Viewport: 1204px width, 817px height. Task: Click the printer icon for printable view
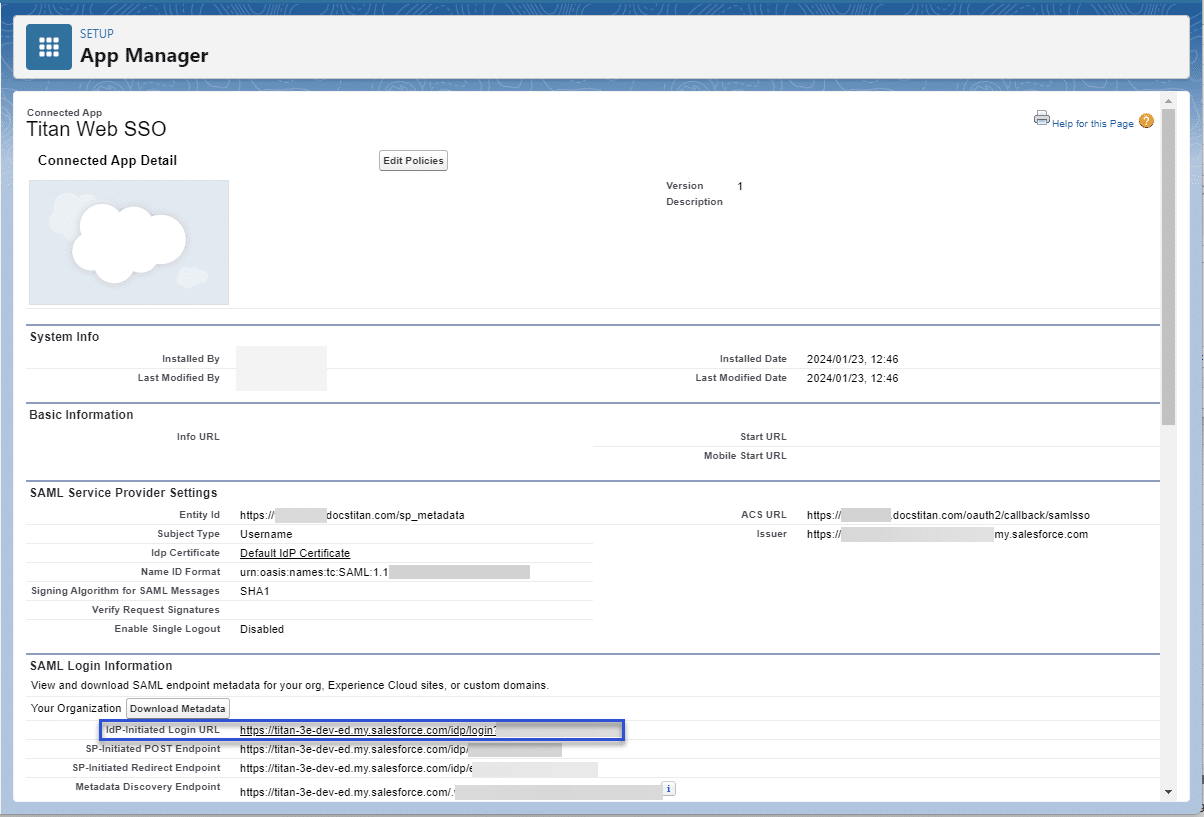click(1041, 119)
